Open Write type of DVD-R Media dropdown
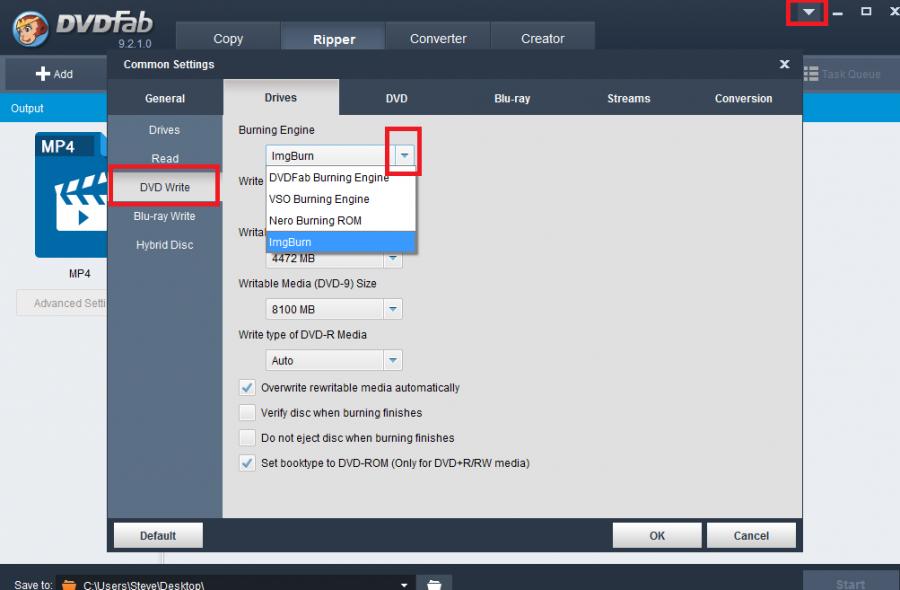This screenshot has height=590, width=900. tap(393, 360)
